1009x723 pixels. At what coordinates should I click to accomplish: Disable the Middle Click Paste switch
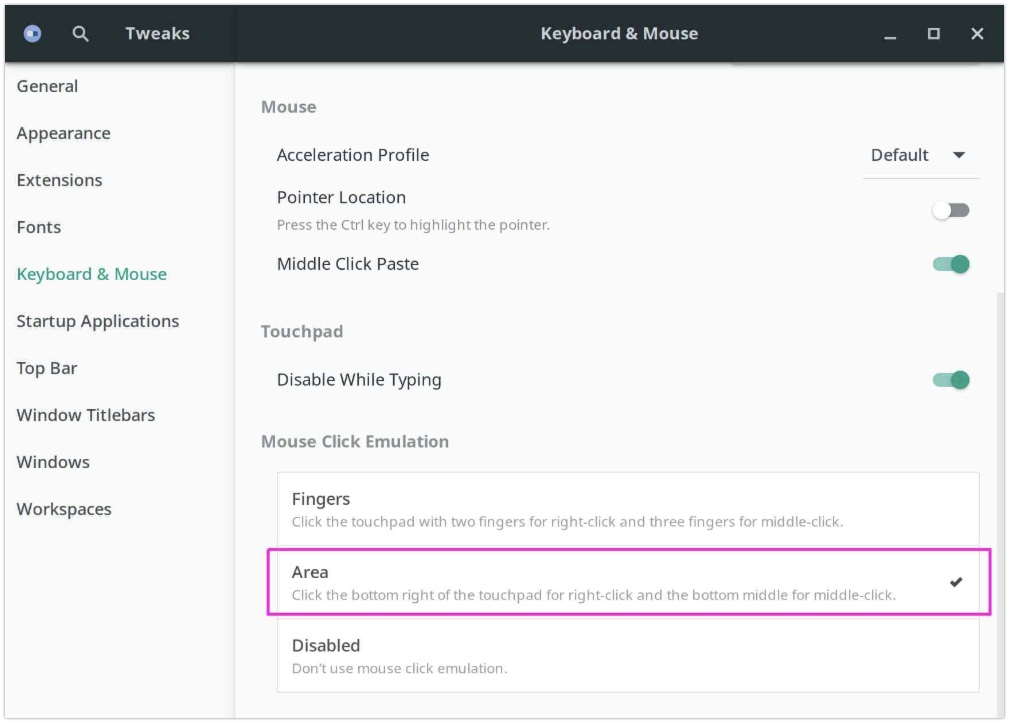tap(950, 264)
